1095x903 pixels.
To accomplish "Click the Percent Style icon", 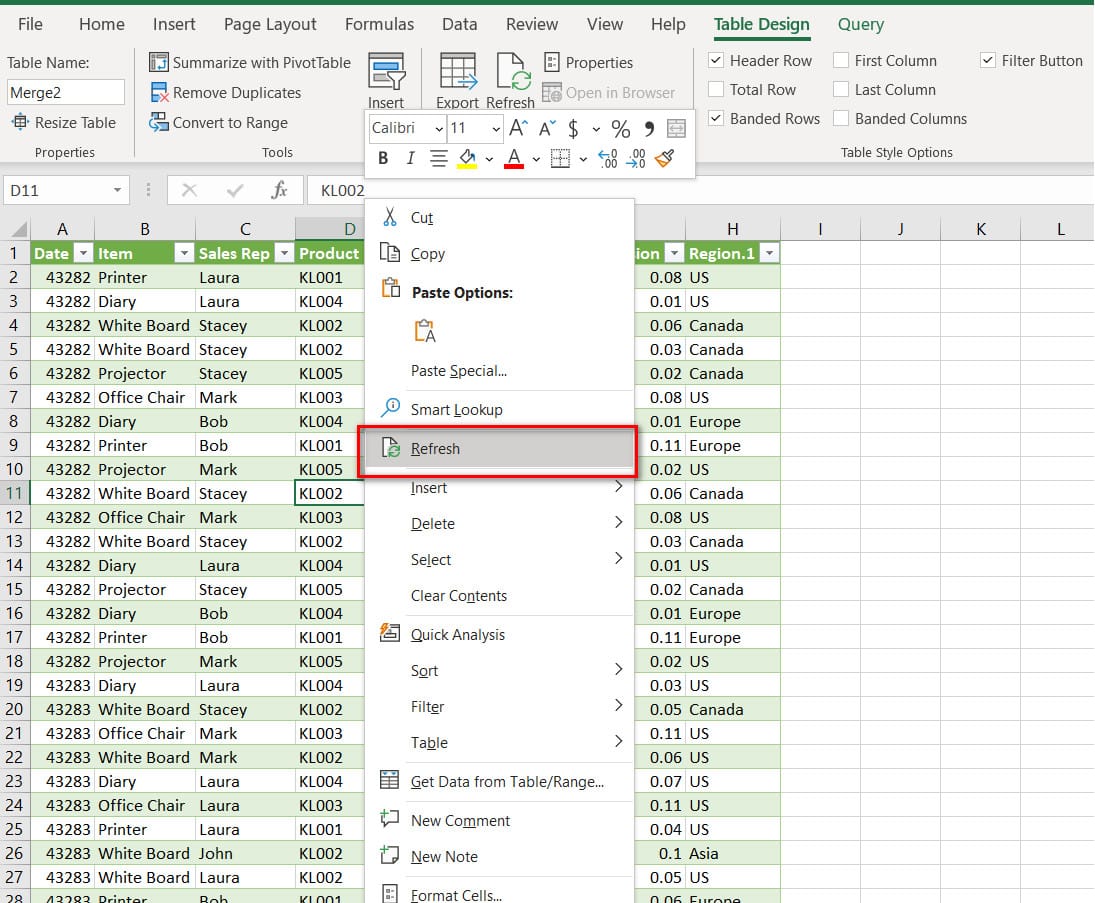I will [x=621, y=129].
